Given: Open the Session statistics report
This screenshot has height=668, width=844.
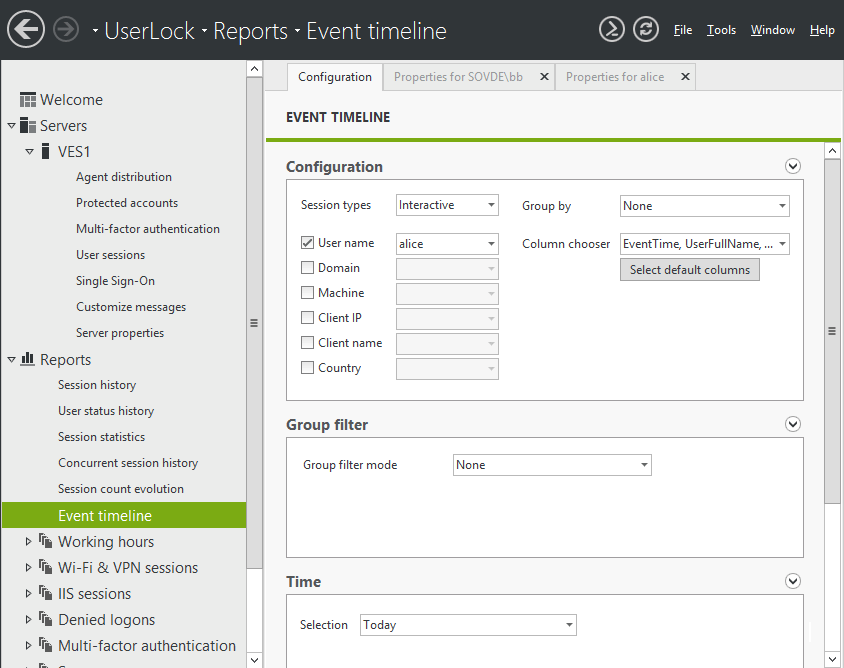Looking at the screenshot, I should pos(101,437).
